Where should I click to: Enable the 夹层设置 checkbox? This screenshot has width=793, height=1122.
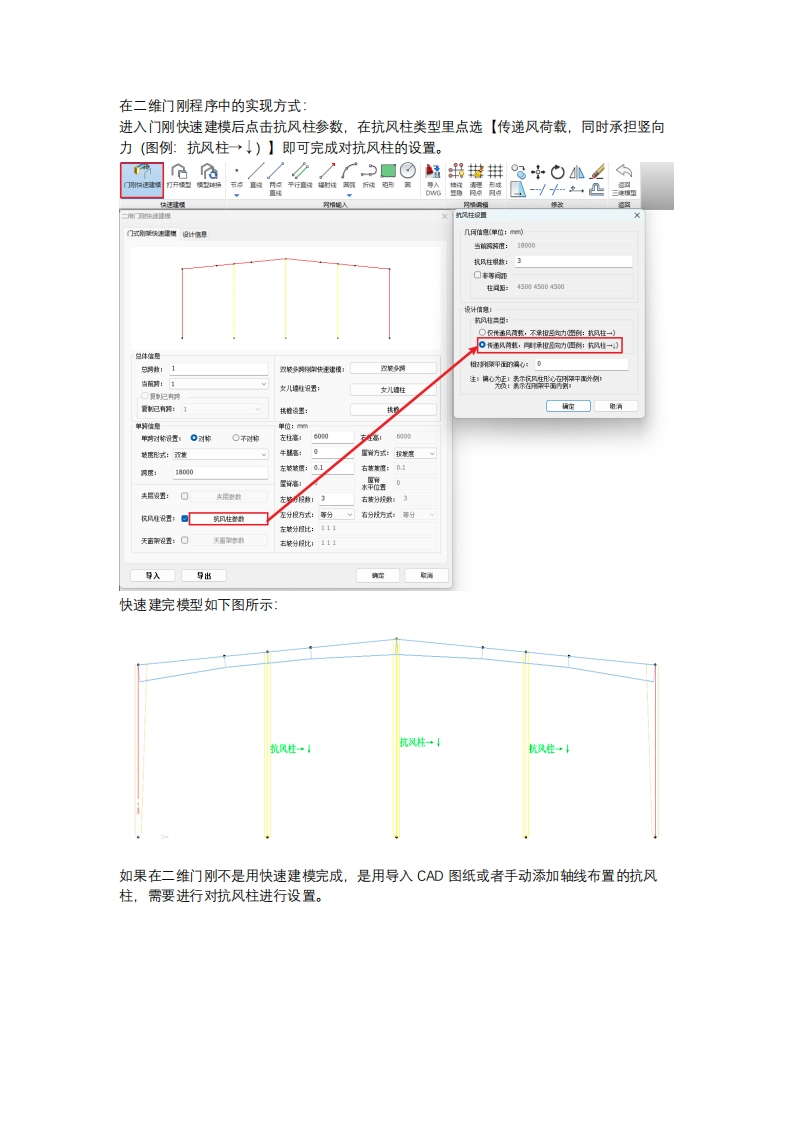click(x=185, y=496)
